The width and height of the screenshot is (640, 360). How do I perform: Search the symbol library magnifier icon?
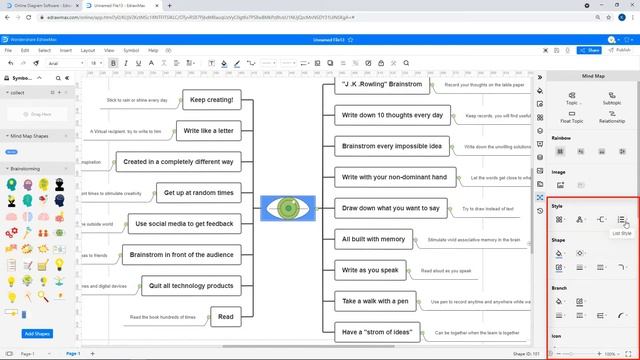[58, 78]
